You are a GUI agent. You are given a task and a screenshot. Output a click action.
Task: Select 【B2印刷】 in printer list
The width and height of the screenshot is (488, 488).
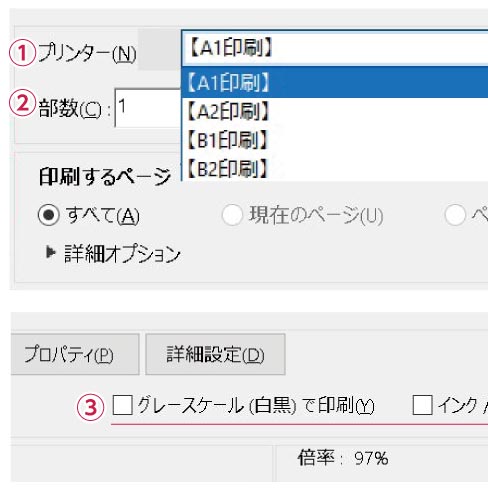click(335, 168)
